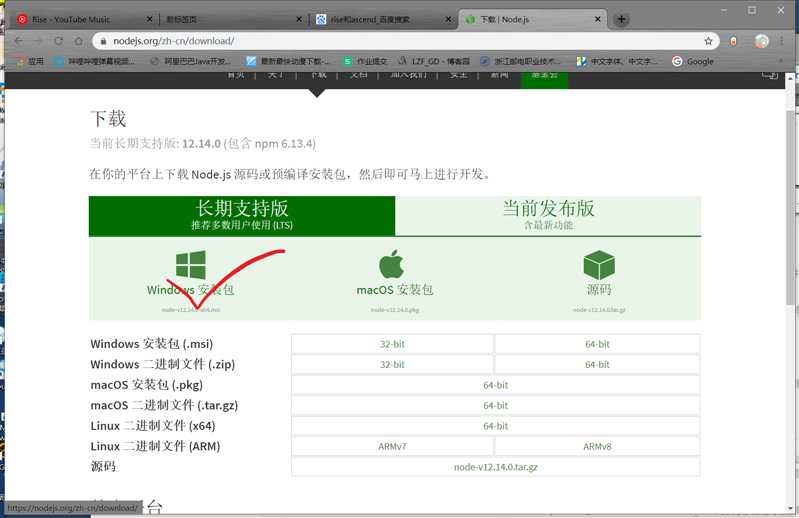
Task: Close the Baidu search tab
Action: pyautogui.click(x=448, y=19)
